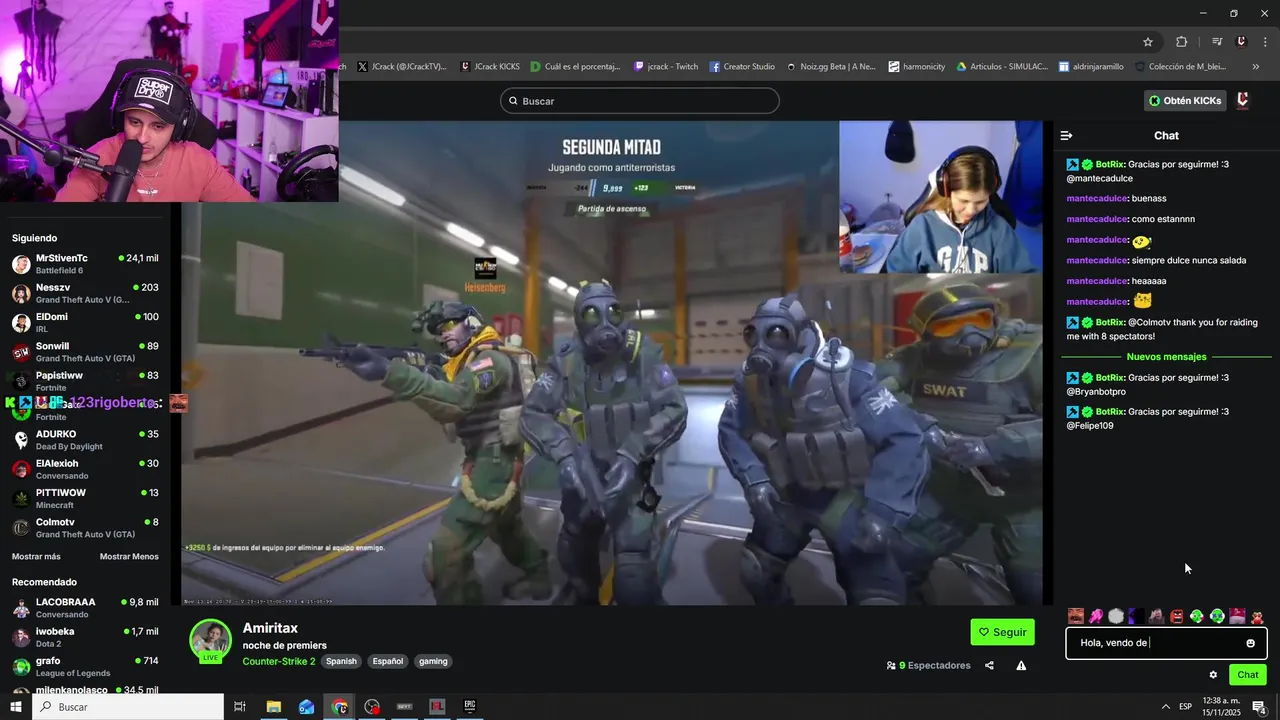Open LACOBRAAA recommended channel
This screenshot has height=720, width=1280.
pos(85,608)
